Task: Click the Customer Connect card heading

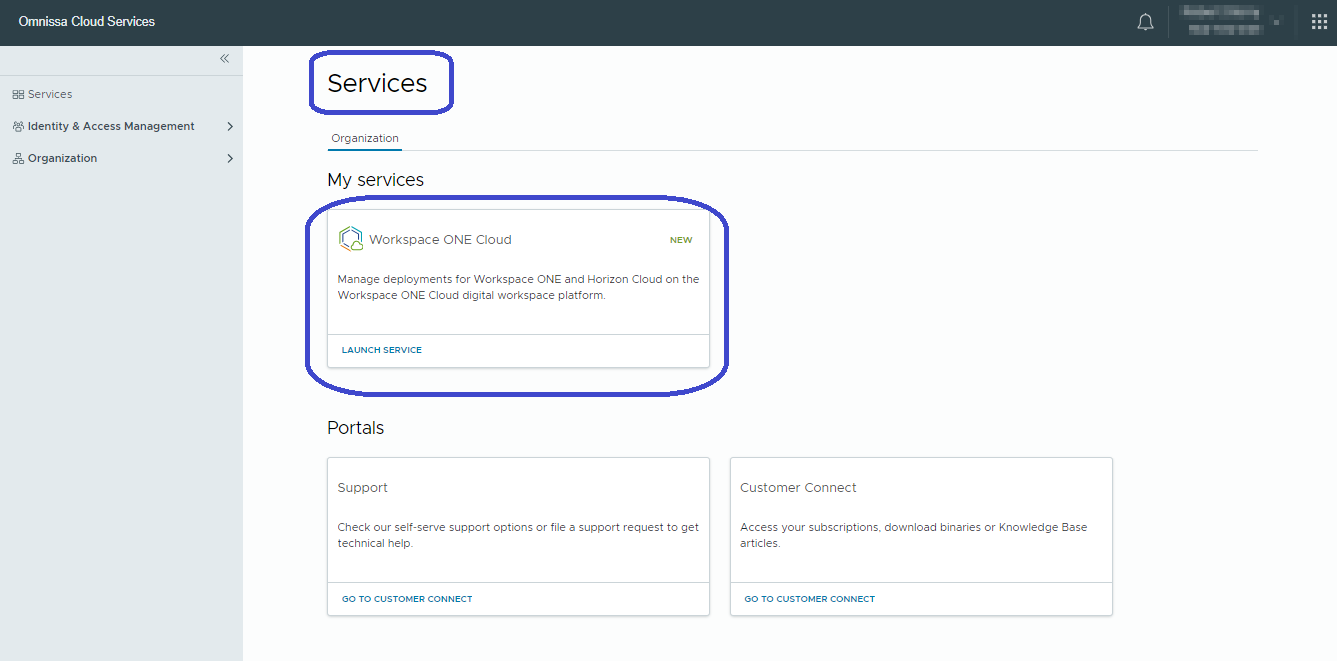Action: (x=798, y=488)
